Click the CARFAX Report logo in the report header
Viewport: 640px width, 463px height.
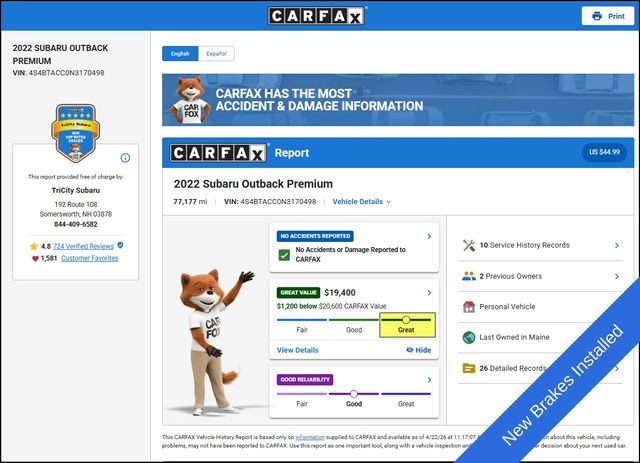click(x=218, y=153)
